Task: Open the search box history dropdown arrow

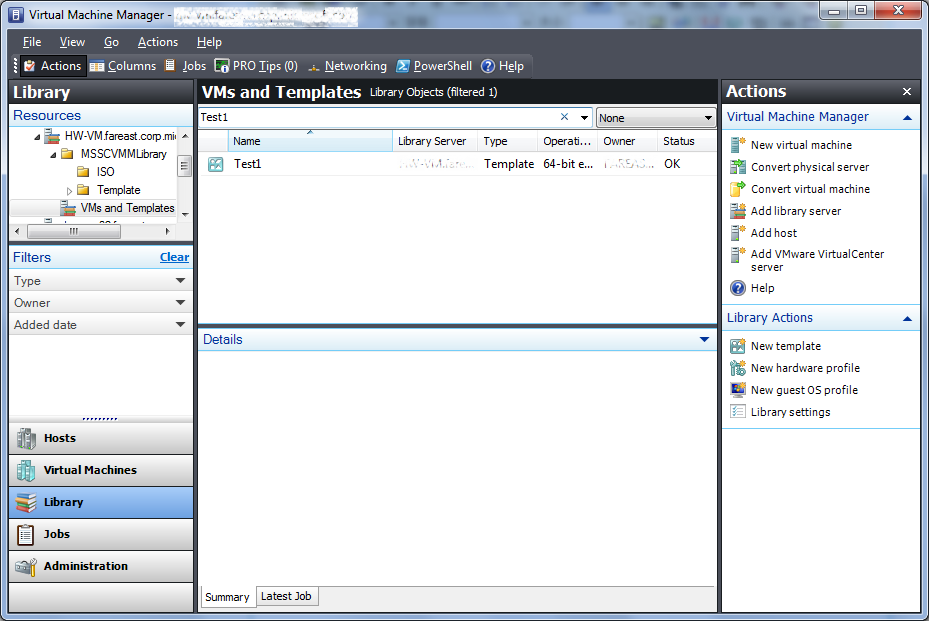Action: tap(584, 117)
